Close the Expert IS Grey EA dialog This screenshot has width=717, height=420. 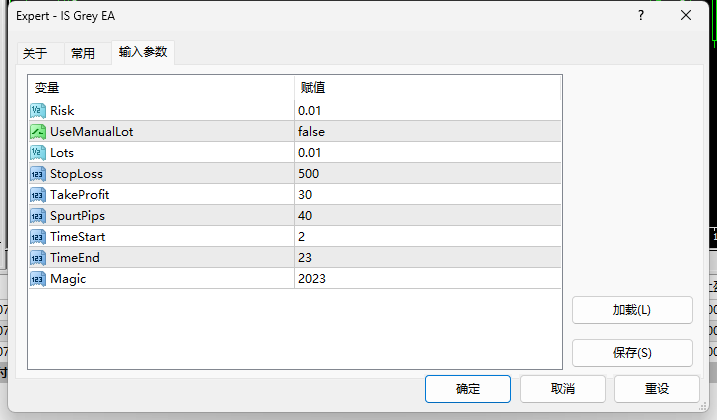(686, 16)
